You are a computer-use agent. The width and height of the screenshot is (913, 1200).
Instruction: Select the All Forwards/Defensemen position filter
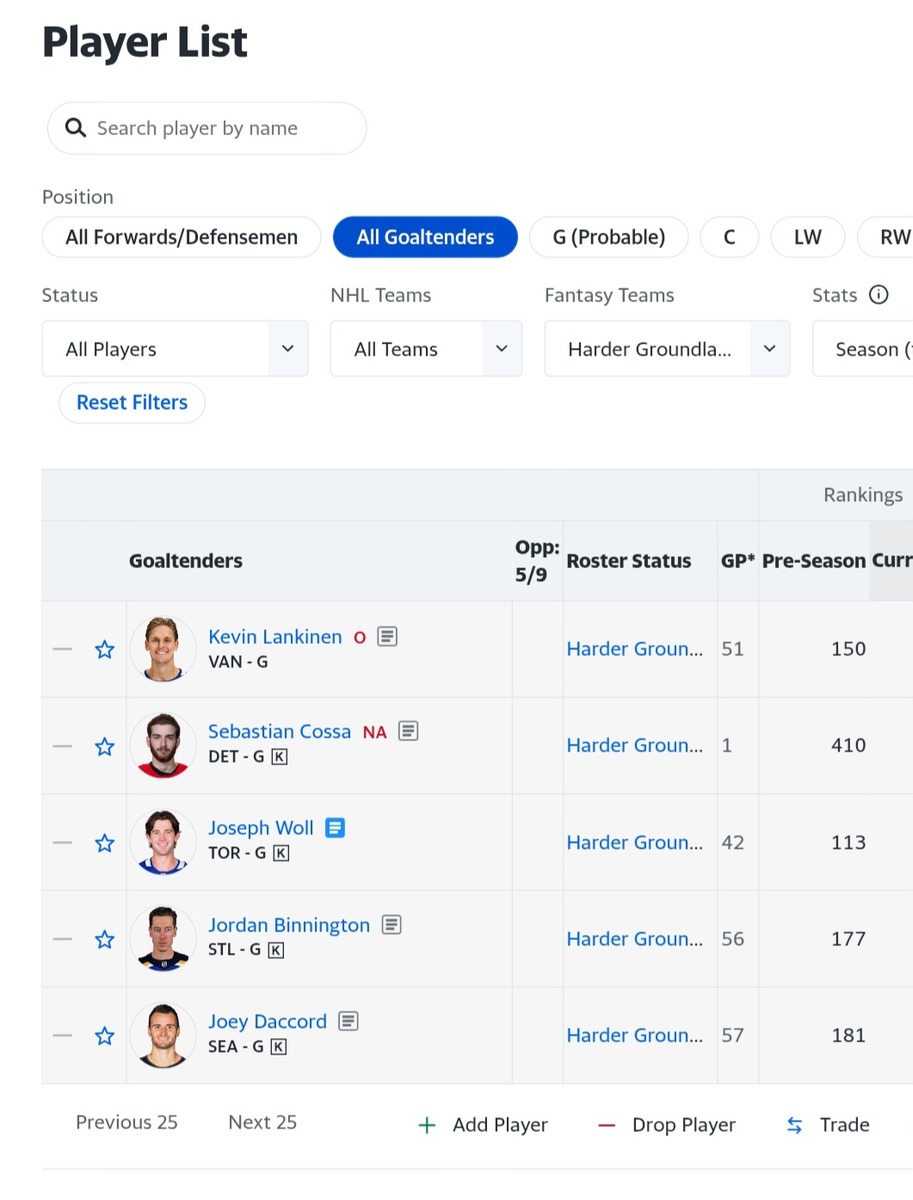181,237
